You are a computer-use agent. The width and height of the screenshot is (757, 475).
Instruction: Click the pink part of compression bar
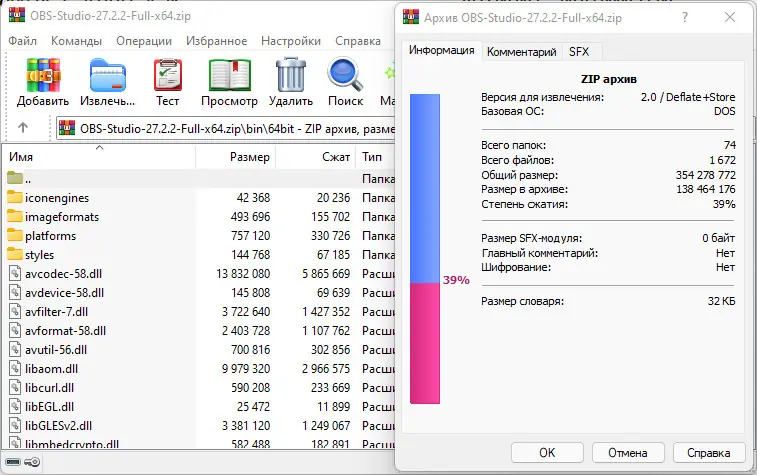[x=425, y=343]
